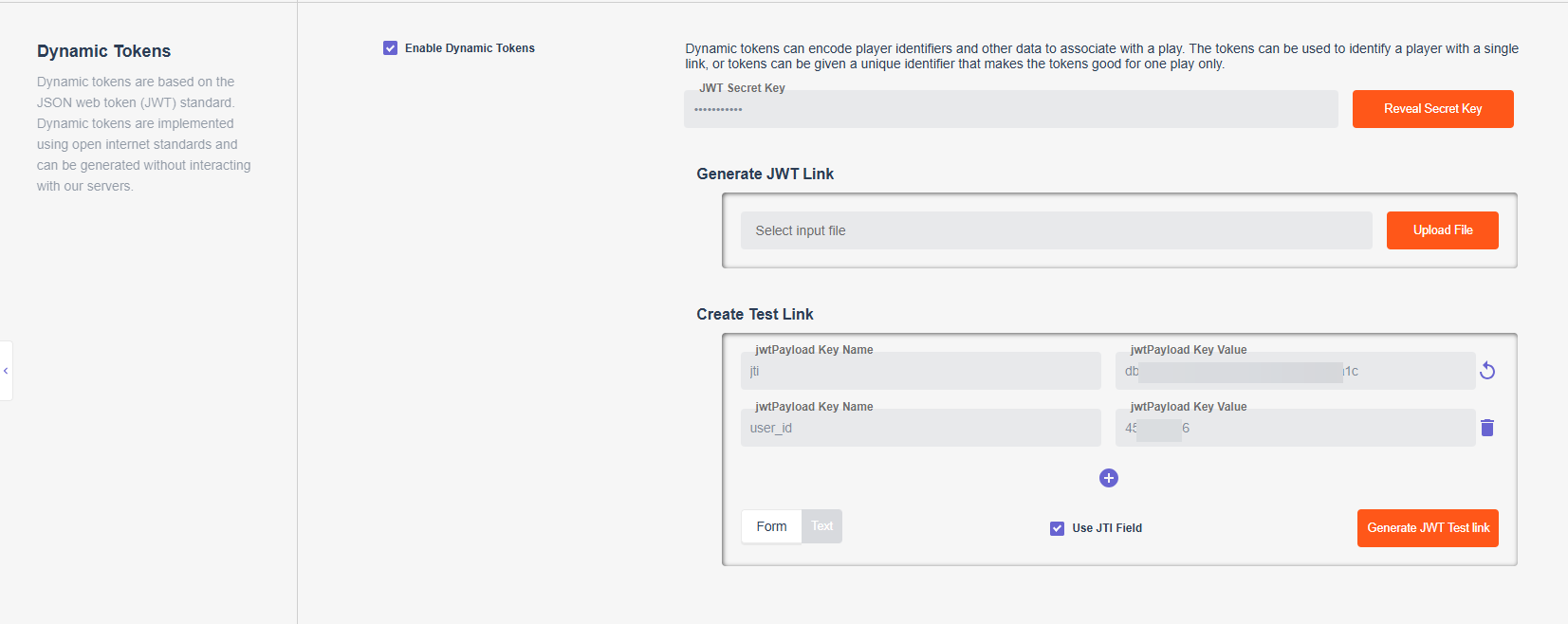Image resolution: width=1568 pixels, height=624 pixels.
Task: Click the Select input file field
Action: [1057, 230]
